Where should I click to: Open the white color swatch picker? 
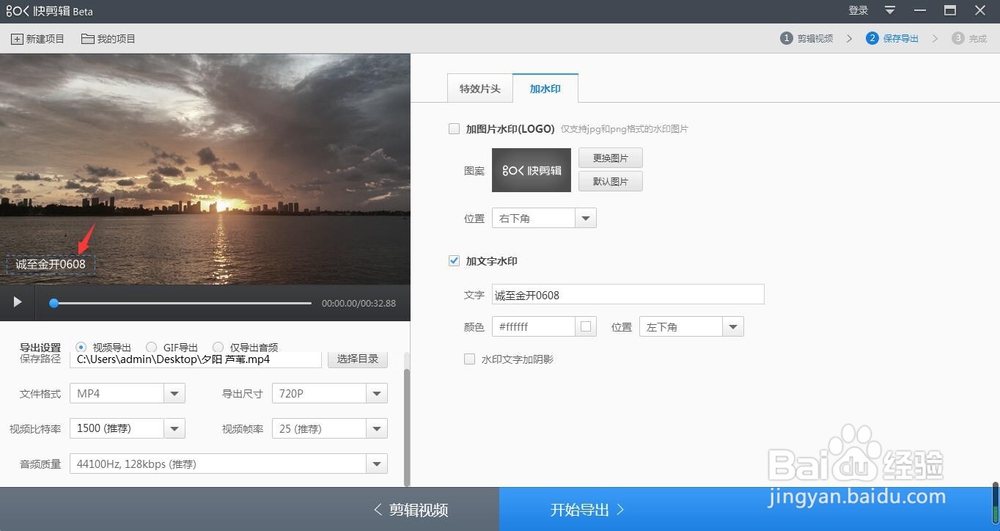(586, 327)
